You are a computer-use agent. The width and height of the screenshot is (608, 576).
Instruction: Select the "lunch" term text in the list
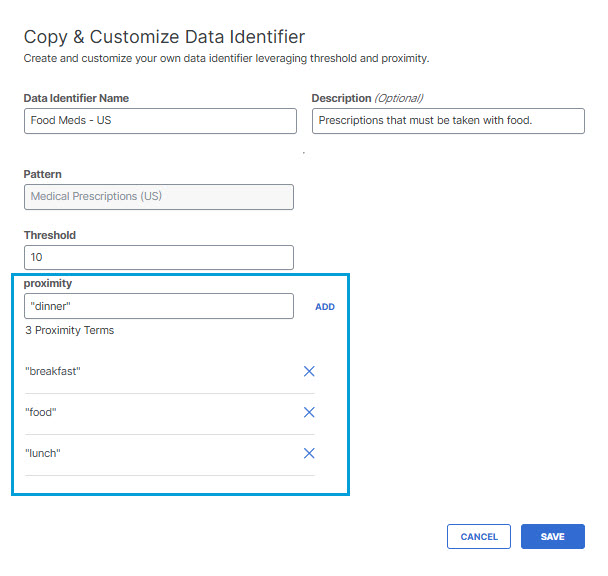(x=43, y=453)
